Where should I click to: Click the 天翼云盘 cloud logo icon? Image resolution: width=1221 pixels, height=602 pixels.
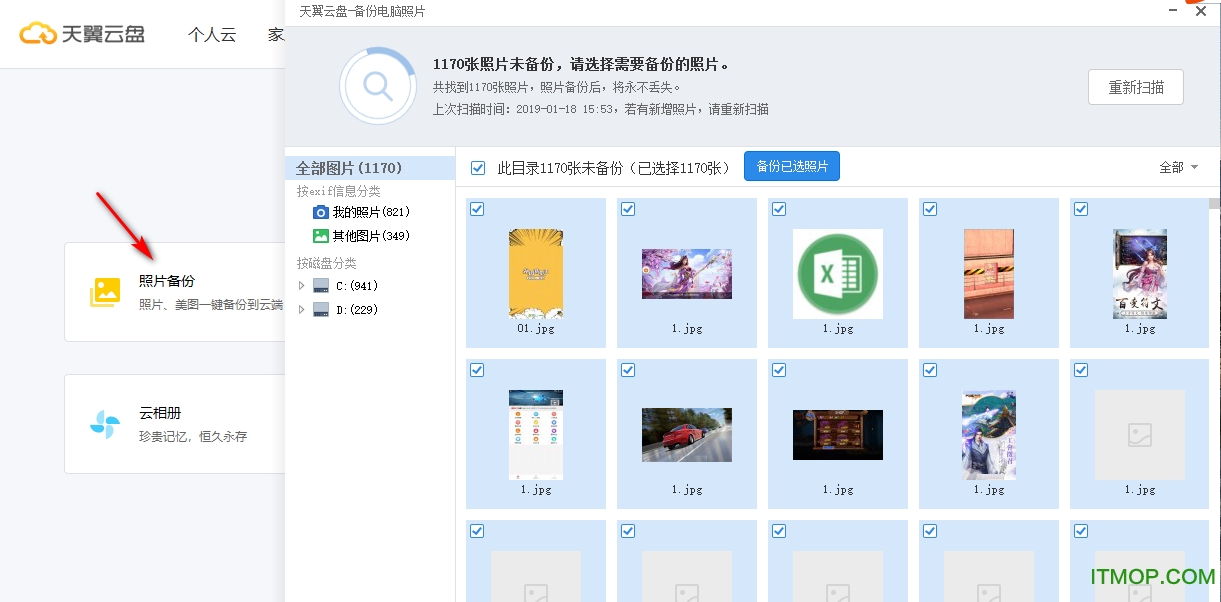[x=38, y=34]
